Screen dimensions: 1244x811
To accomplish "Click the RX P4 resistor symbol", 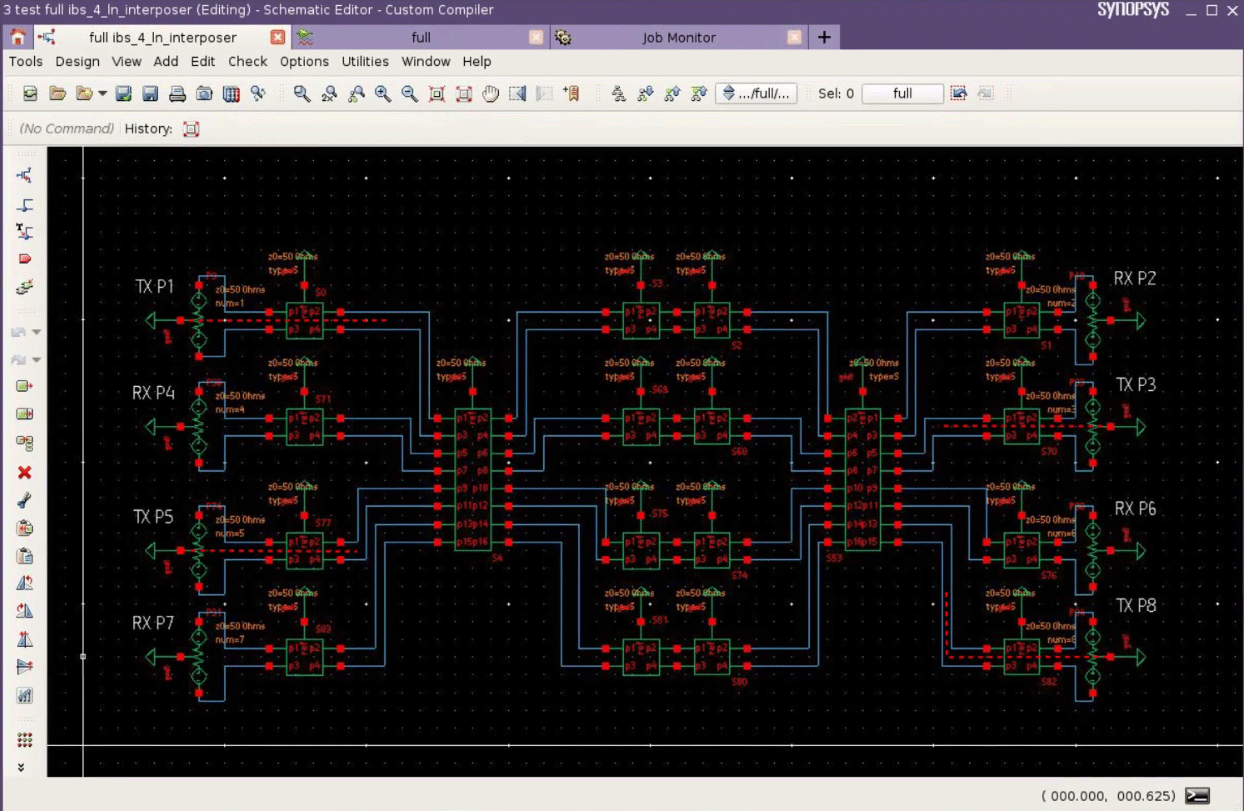I will (x=199, y=428).
